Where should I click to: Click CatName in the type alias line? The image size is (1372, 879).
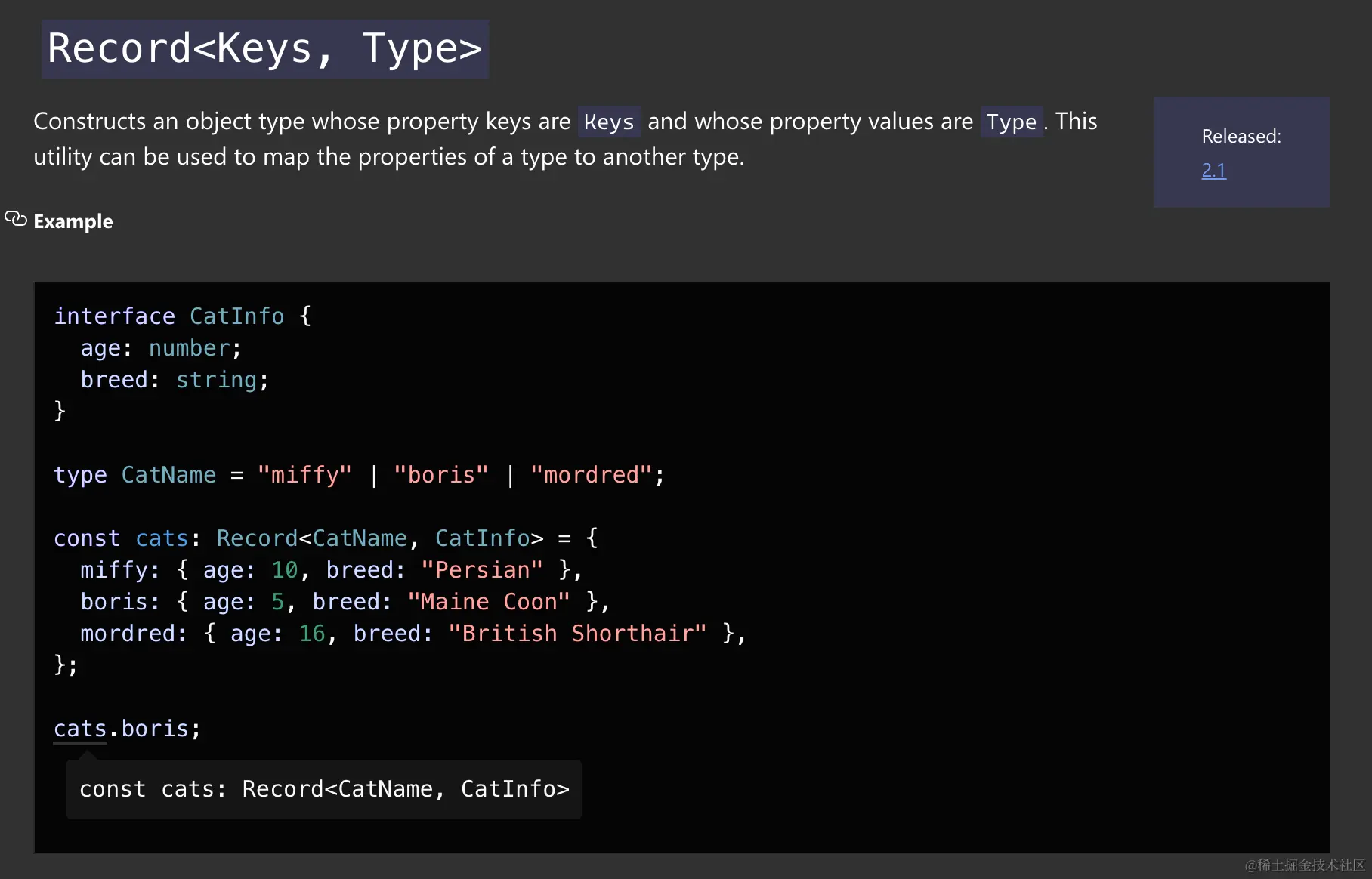(x=168, y=475)
